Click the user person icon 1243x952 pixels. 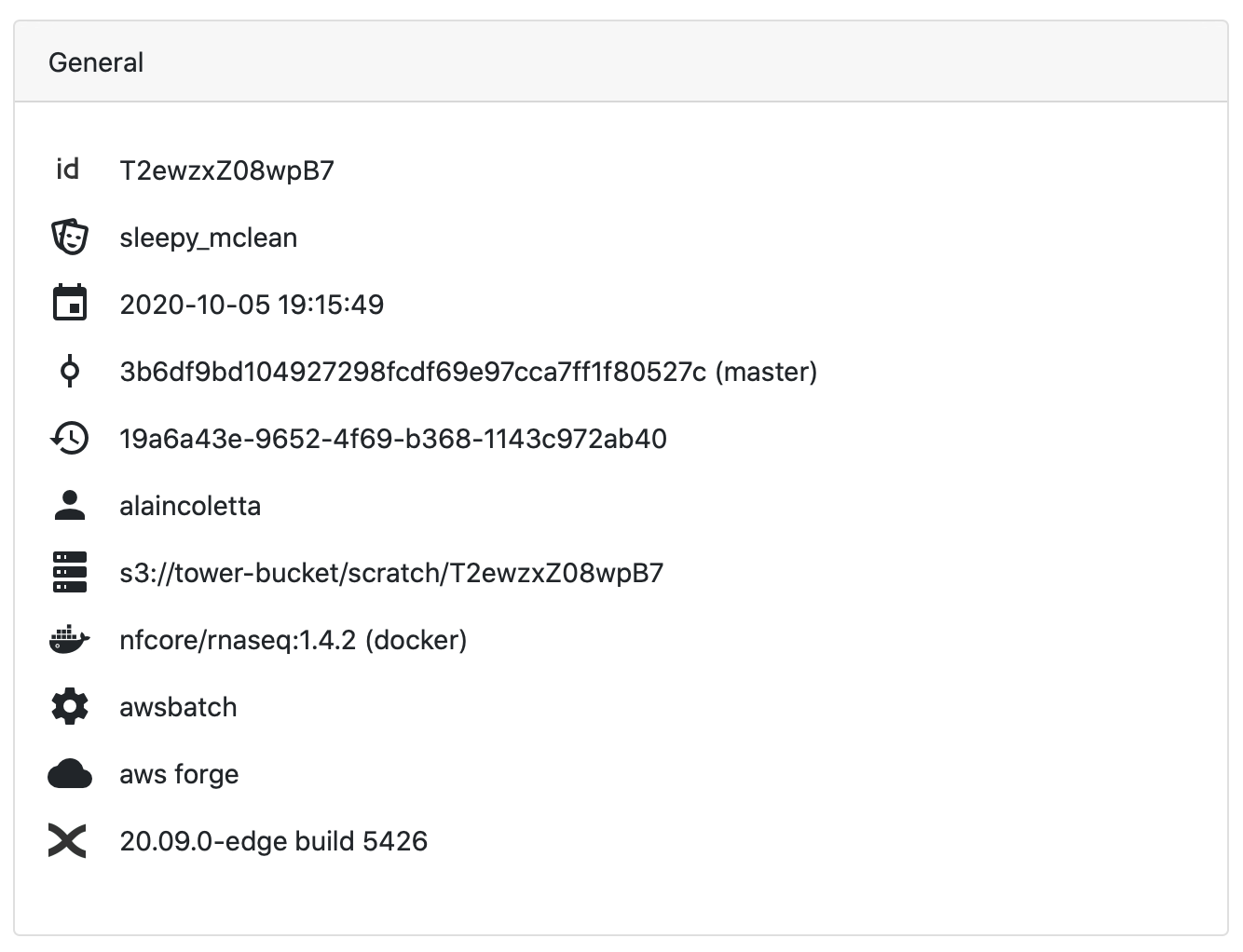point(69,505)
